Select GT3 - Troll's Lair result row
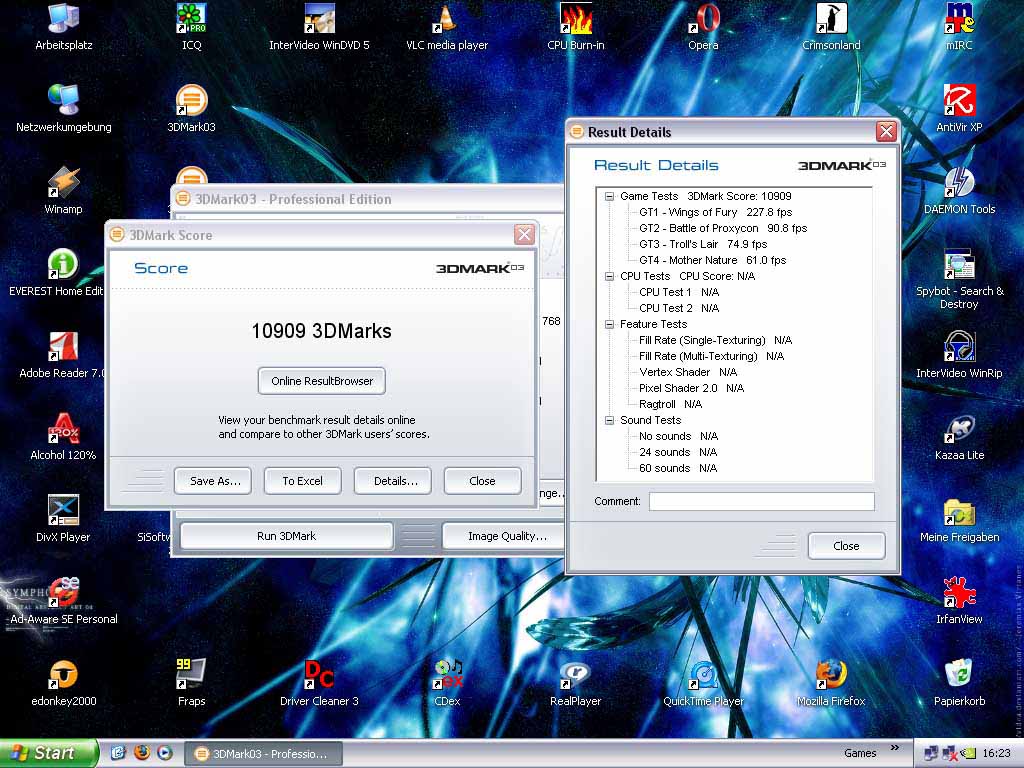The image size is (1024, 768). 703,244
